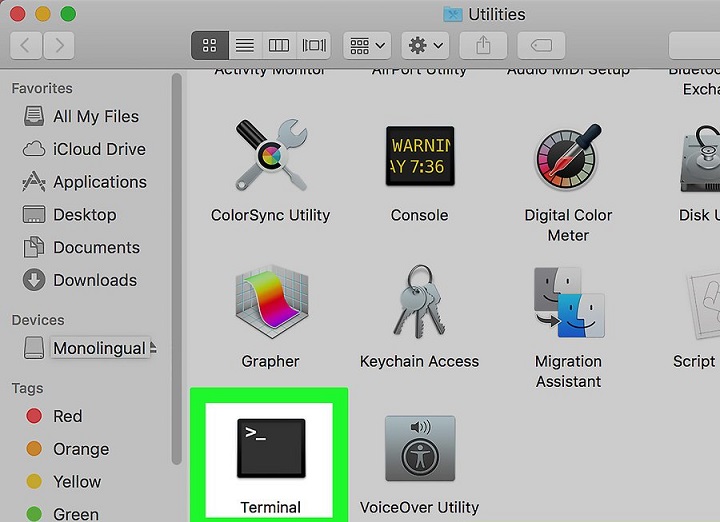Viewport: 720px width, 522px height.
Task: Click the Keychain Access label
Action: point(419,361)
